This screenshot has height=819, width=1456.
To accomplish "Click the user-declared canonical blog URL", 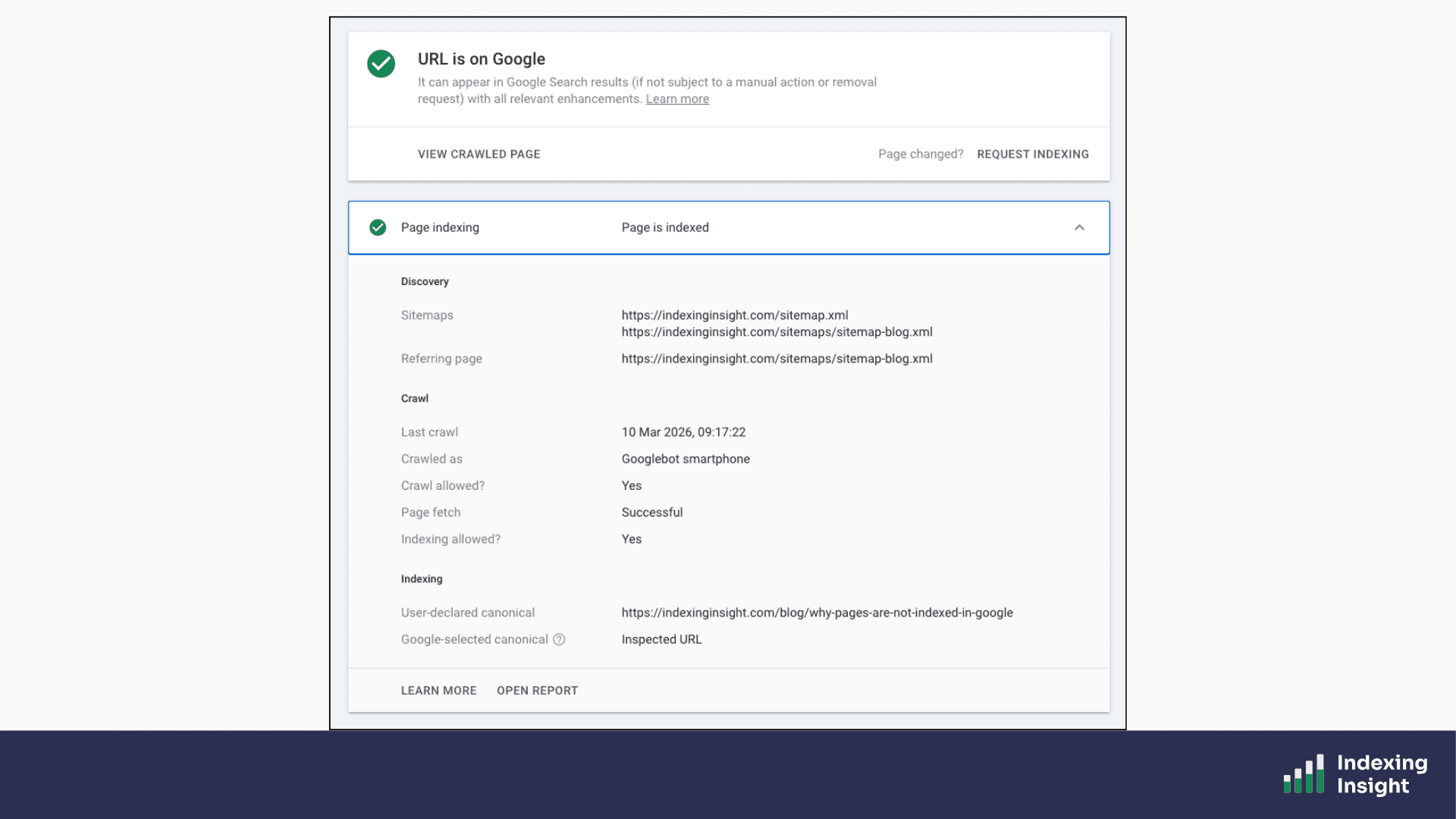I will click(x=817, y=613).
